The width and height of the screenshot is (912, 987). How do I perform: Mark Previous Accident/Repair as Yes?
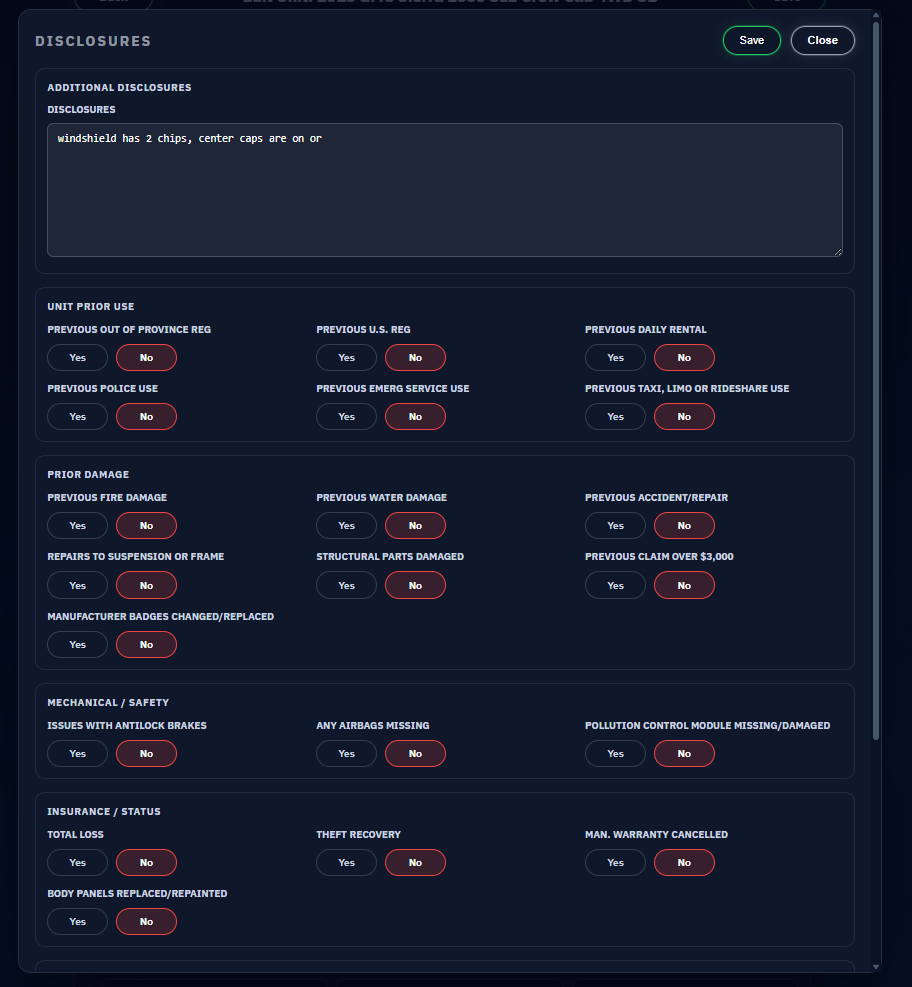pos(615,525)
